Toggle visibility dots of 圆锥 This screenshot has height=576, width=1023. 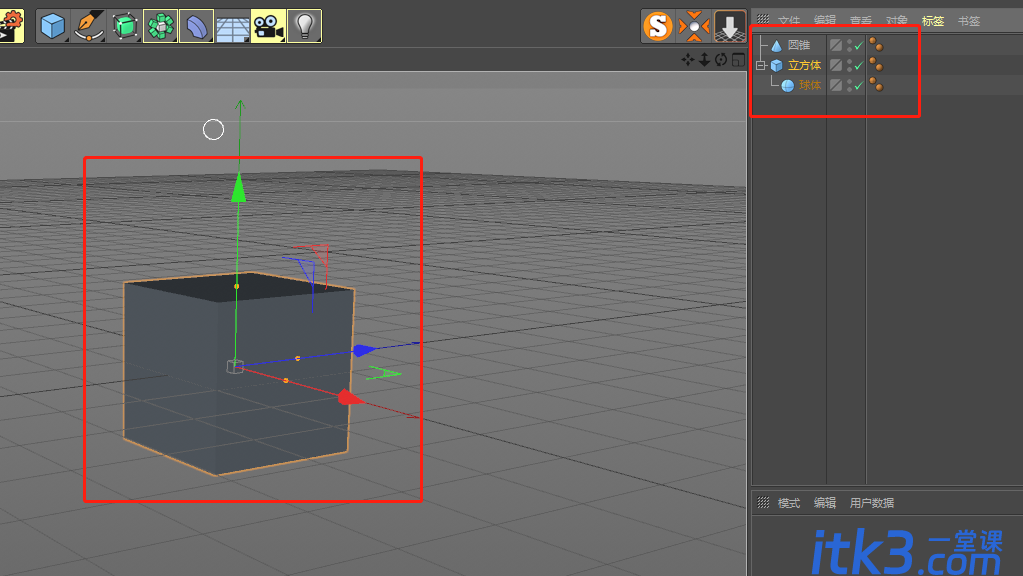coord(849,45)
